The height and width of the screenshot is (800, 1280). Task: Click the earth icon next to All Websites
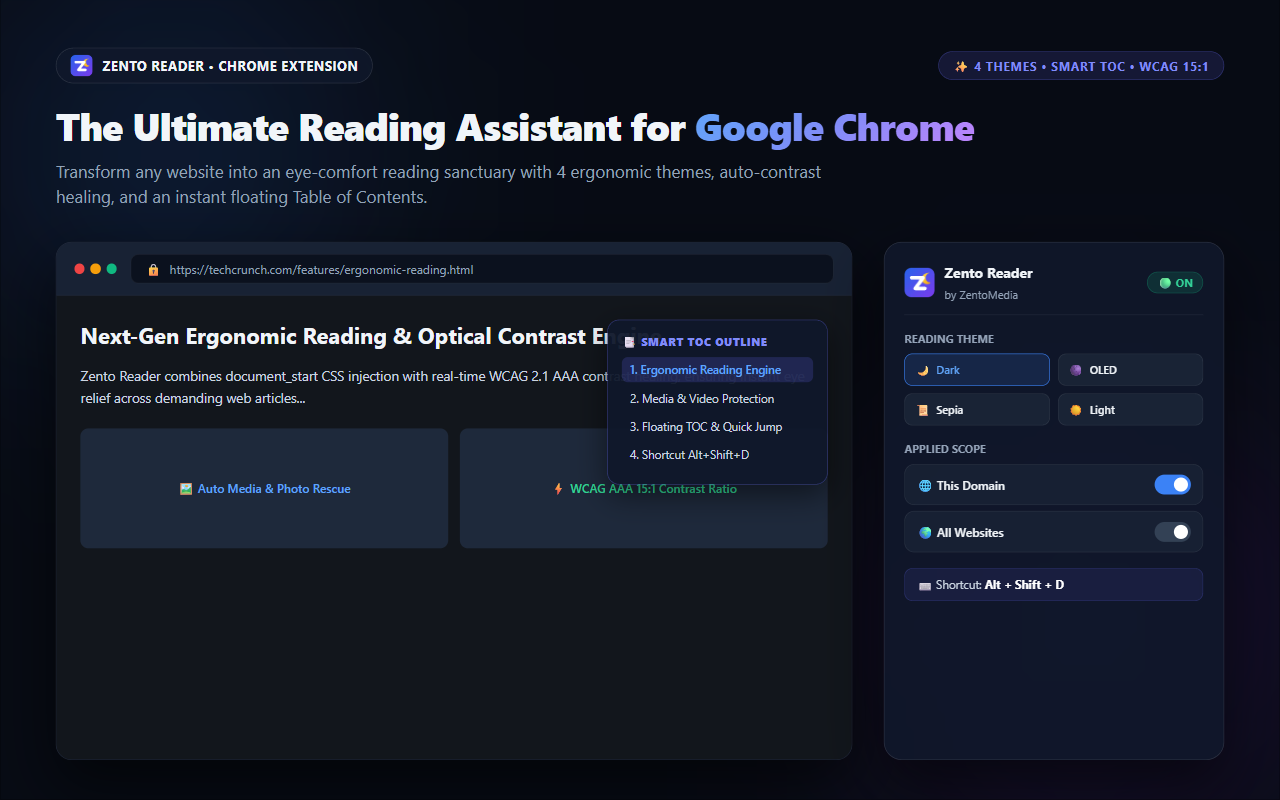point(925,533)
